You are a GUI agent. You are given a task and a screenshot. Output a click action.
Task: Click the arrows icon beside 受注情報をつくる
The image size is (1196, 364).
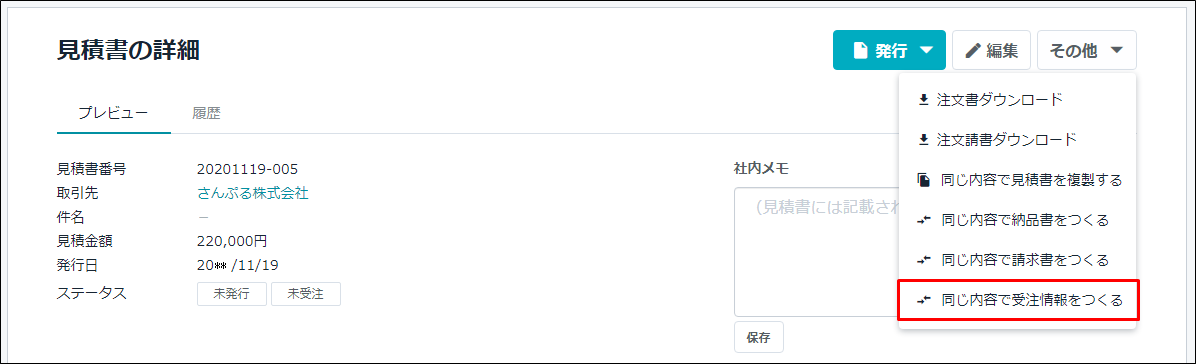pos(924,301)
